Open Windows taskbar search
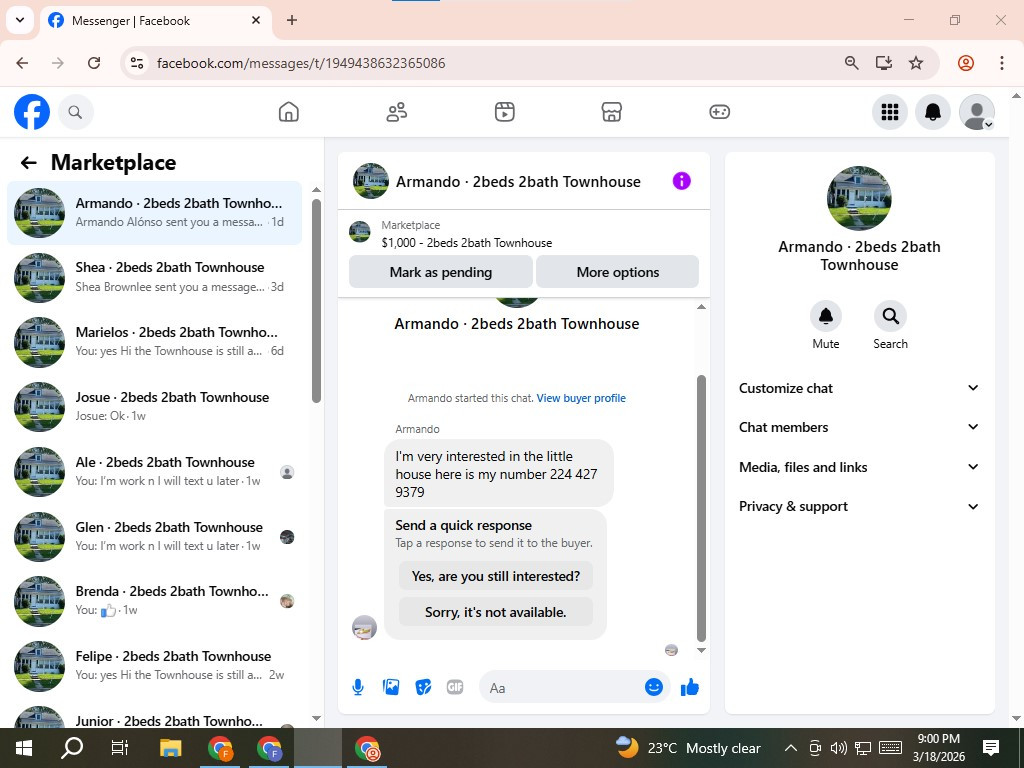Image resolution: width=1024 pixels, height=768 pixels. click(x=72, y=748)
